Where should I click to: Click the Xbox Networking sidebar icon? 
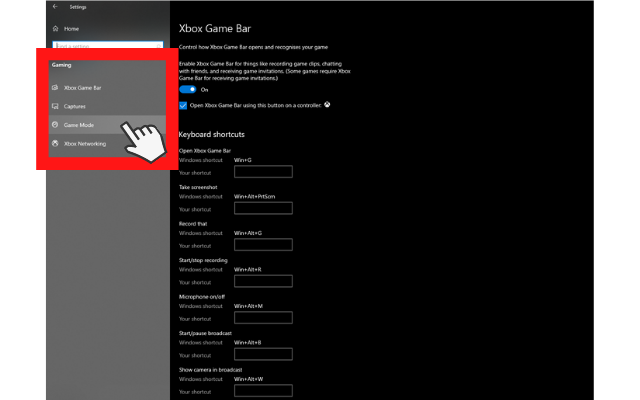[55, 143]
